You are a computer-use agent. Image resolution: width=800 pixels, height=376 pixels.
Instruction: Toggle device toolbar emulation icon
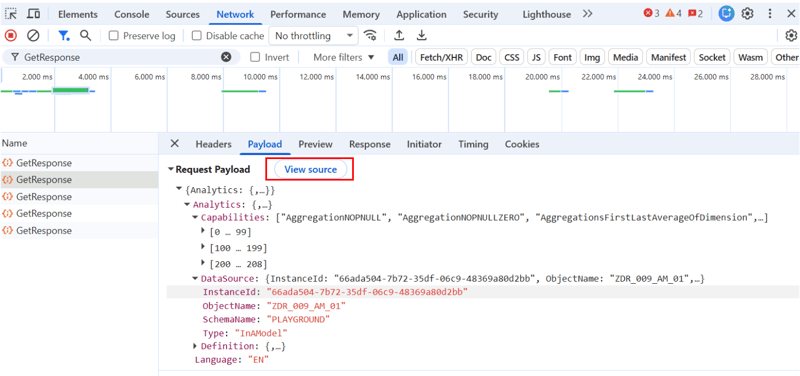pos(34,14)
